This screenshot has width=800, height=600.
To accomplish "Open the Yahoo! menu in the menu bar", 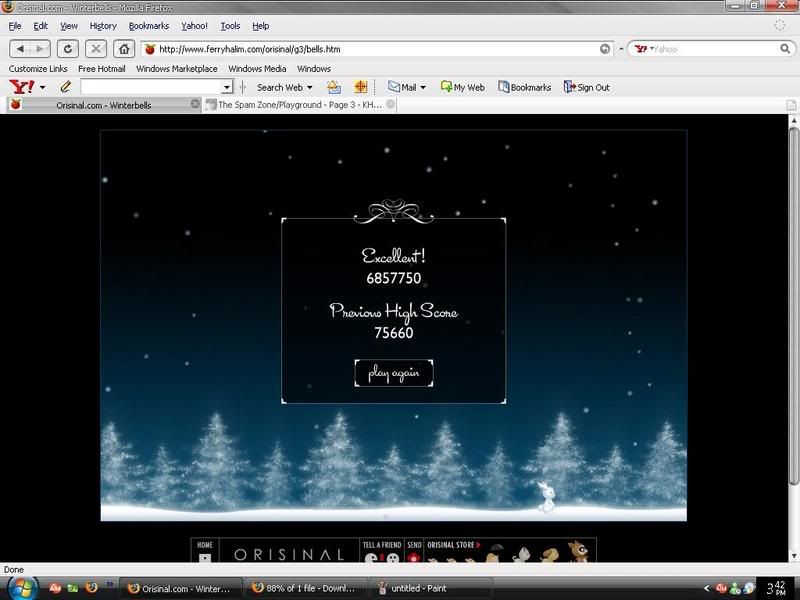I will click(194, 26).
